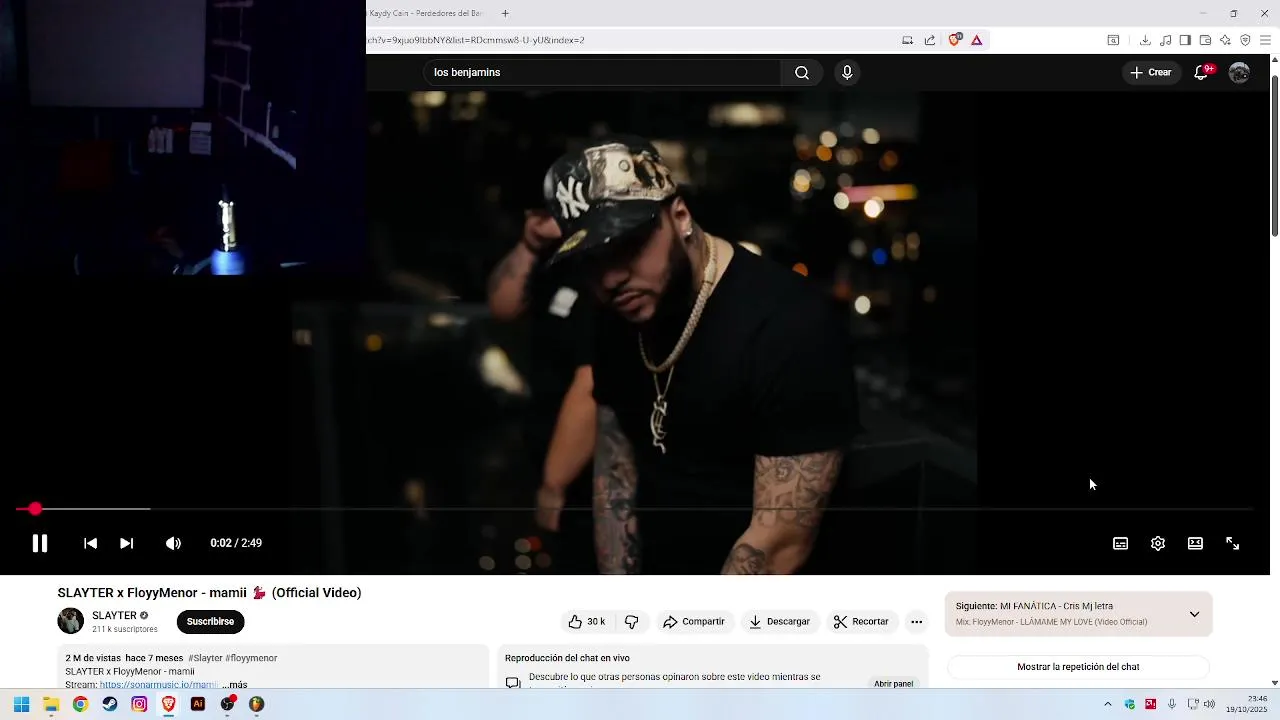Viewport: 1280px width, 720px height.
Task: Pause the video with the pause button
Action: tap(40, 543)
